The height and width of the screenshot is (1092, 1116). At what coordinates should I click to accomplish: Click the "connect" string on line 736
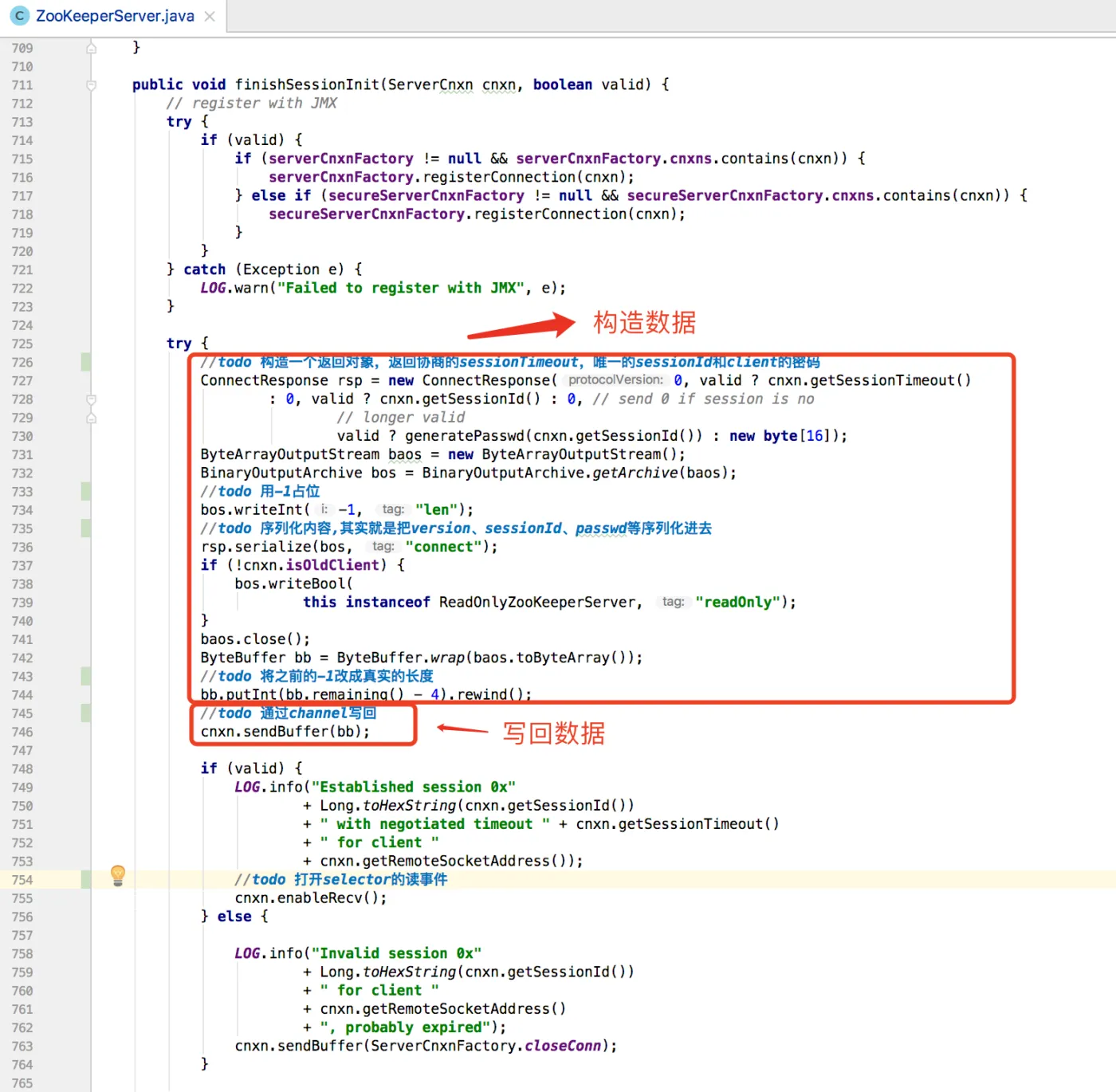click(x=443, y=547)
